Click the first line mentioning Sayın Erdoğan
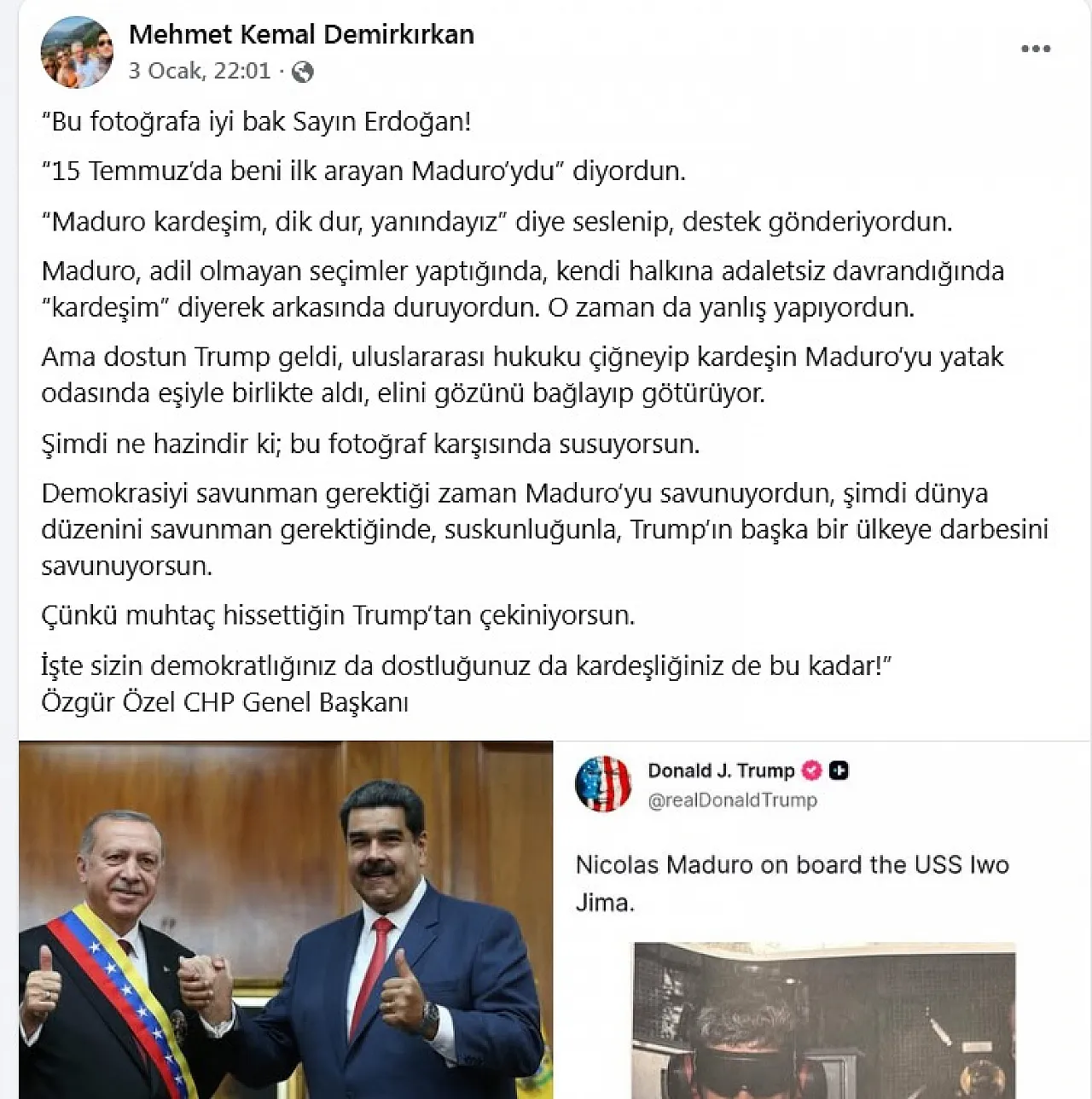Viewport: 1092px width, 1099px height. pyautogui.click(x=256, y=121)
